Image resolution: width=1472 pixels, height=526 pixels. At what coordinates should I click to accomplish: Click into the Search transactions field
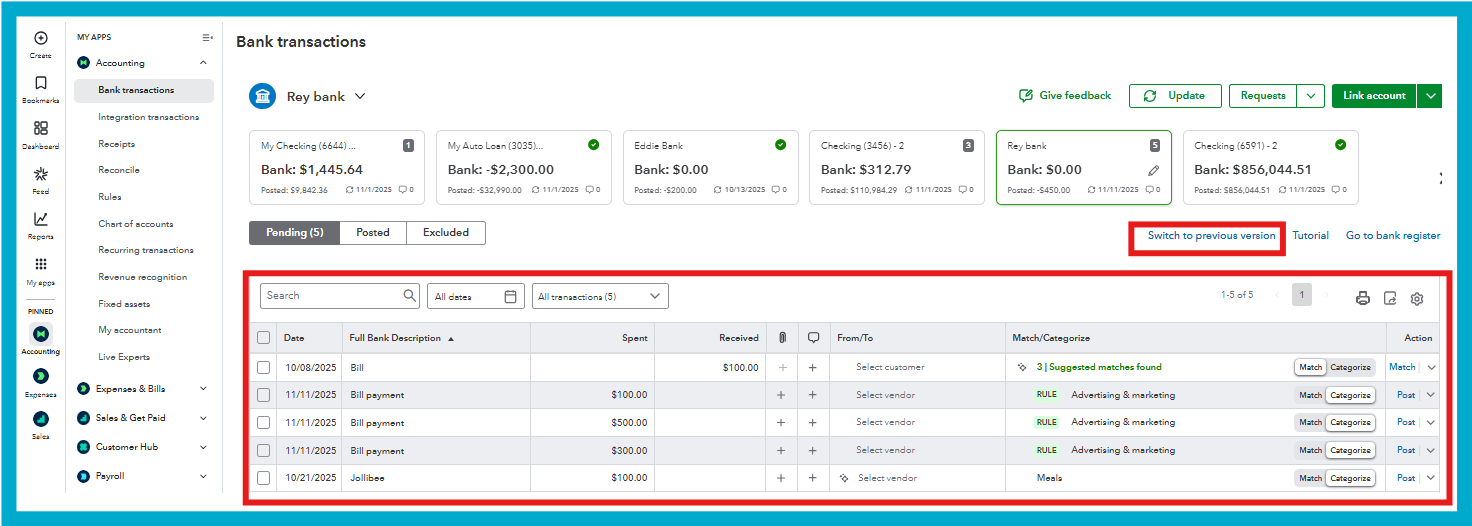(340, 296)
